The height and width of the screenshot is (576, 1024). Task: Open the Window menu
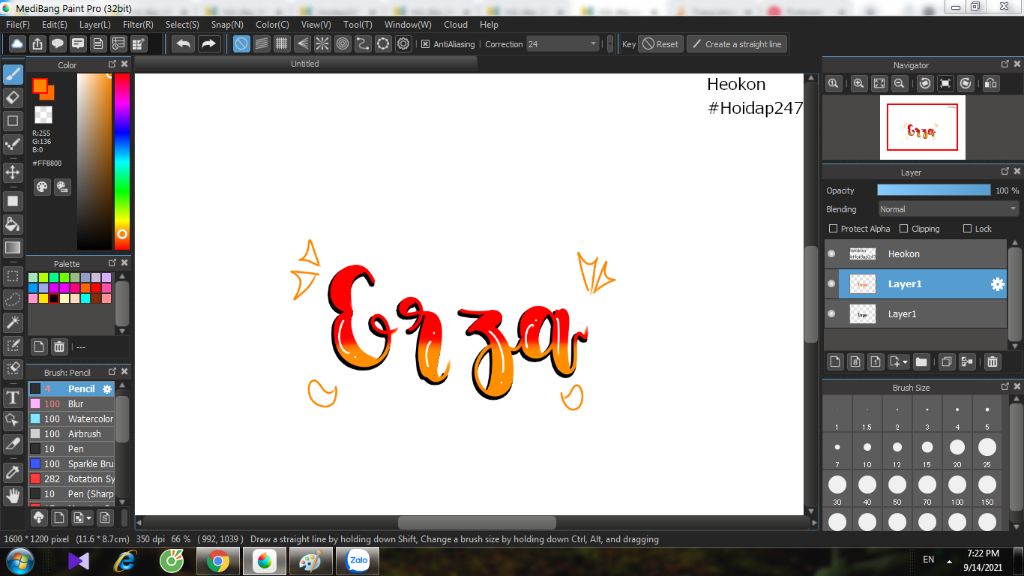point(408,24)
